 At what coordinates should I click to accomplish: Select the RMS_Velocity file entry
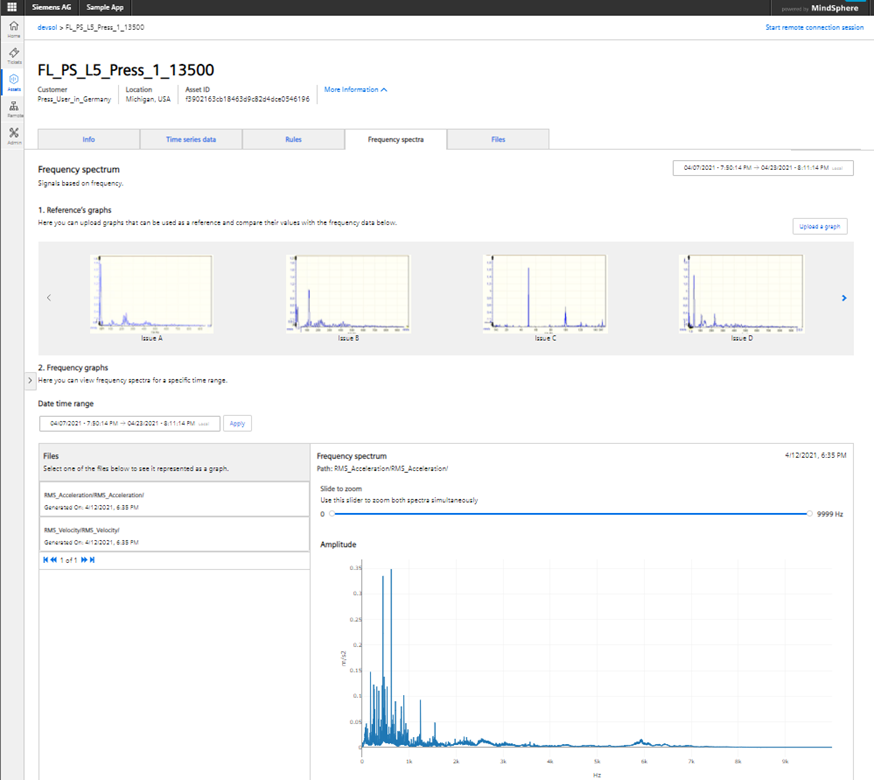173,532
